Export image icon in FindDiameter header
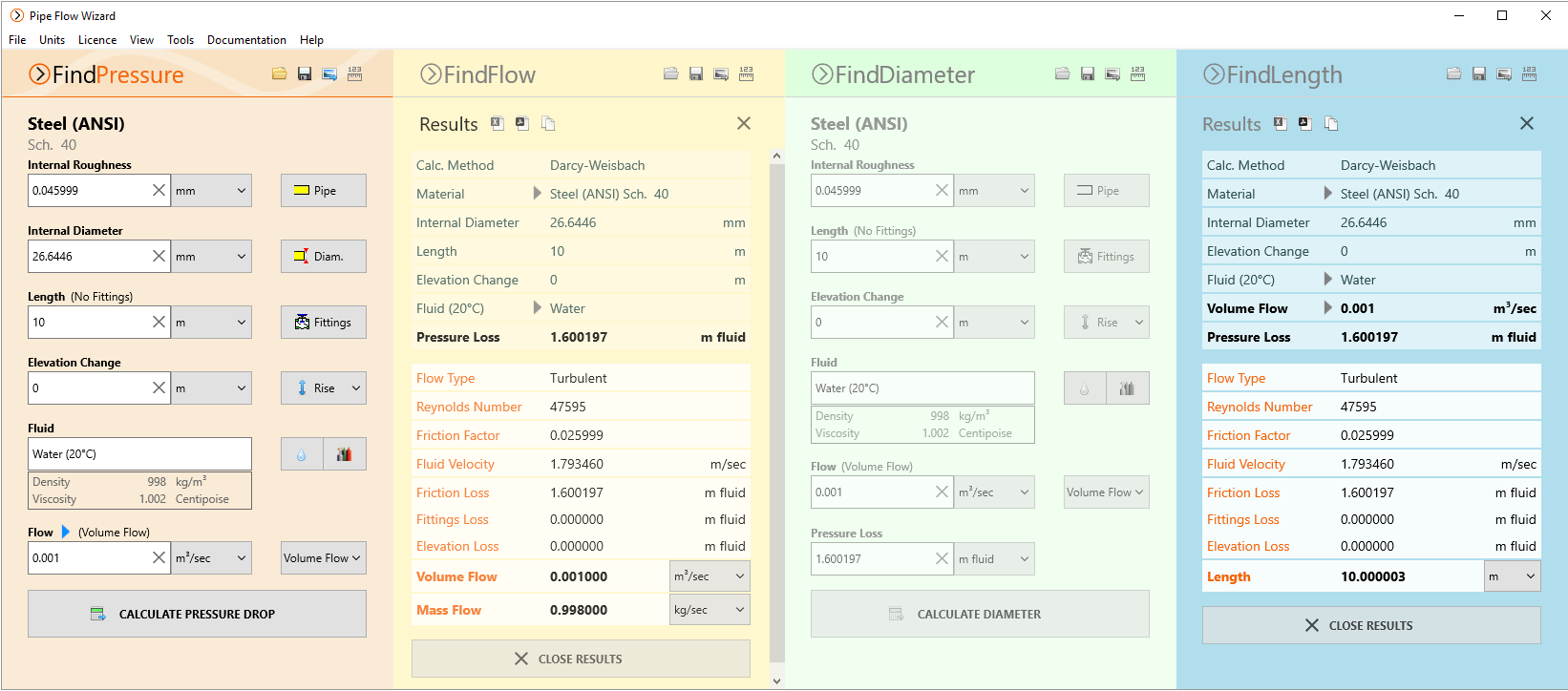 coord(1112,73)
